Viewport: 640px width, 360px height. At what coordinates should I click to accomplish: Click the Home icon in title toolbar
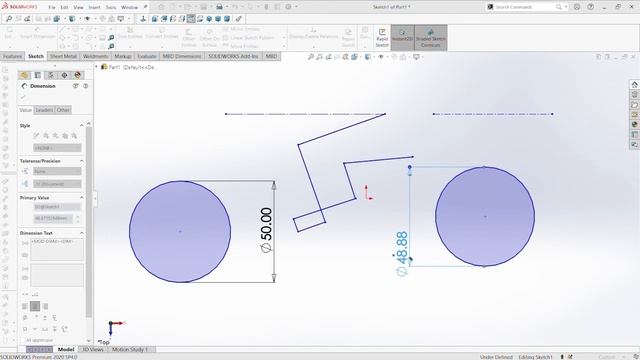[x=161, y=7]
